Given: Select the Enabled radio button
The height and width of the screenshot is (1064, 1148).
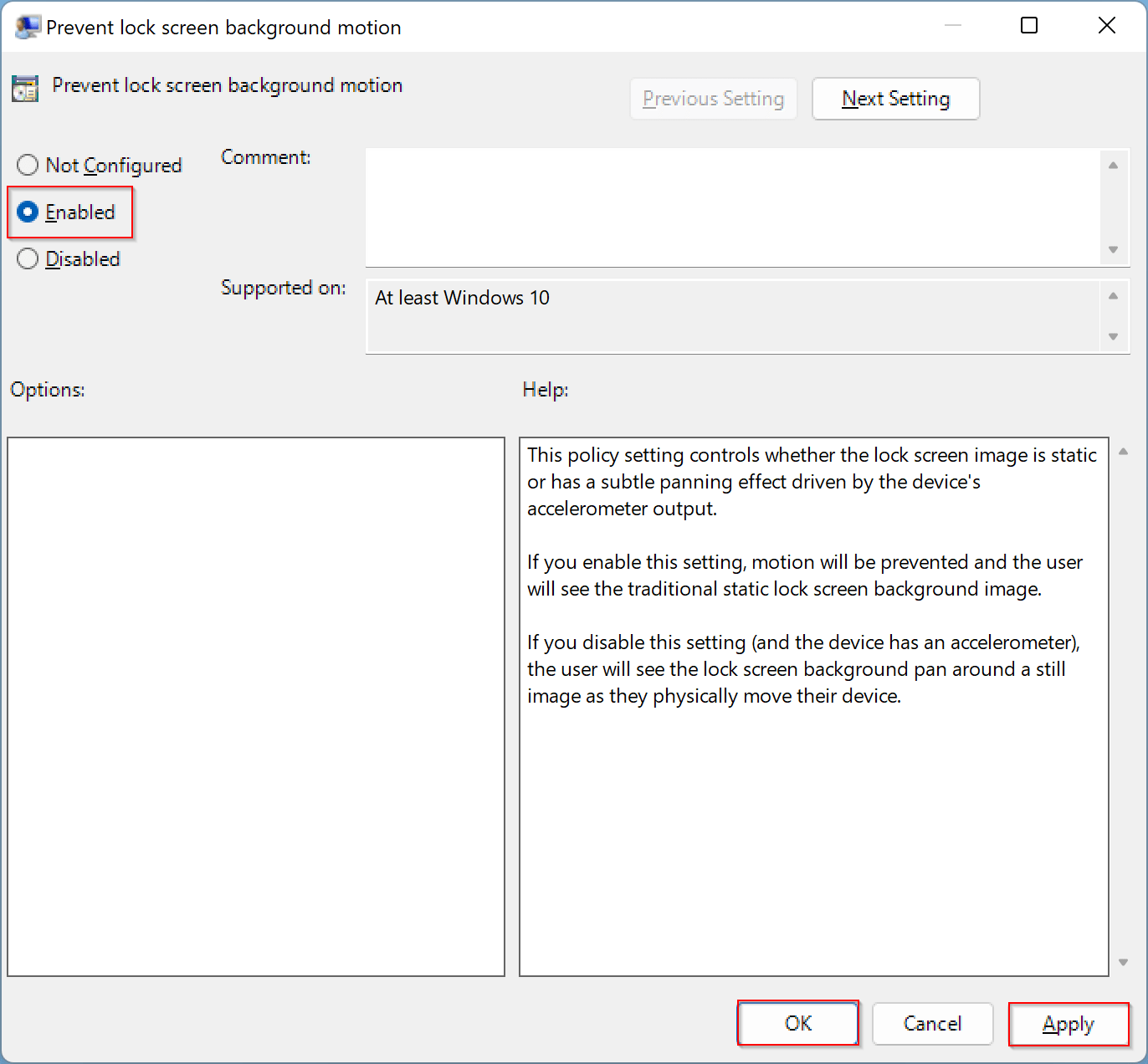Looking at the screenshot, I should (28, 212).
